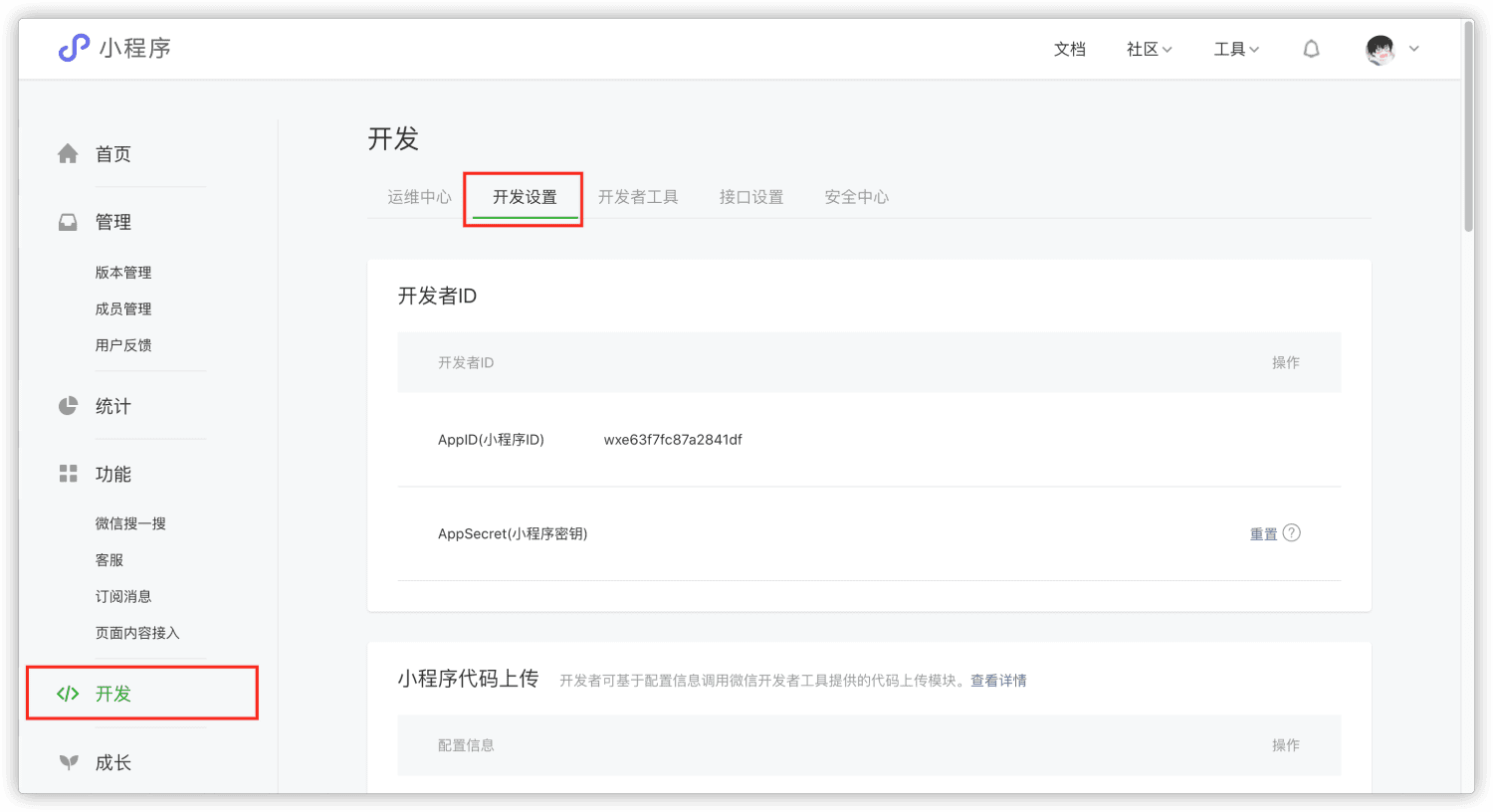Switch to the 开发设置 tab

(x=525, y=197)
